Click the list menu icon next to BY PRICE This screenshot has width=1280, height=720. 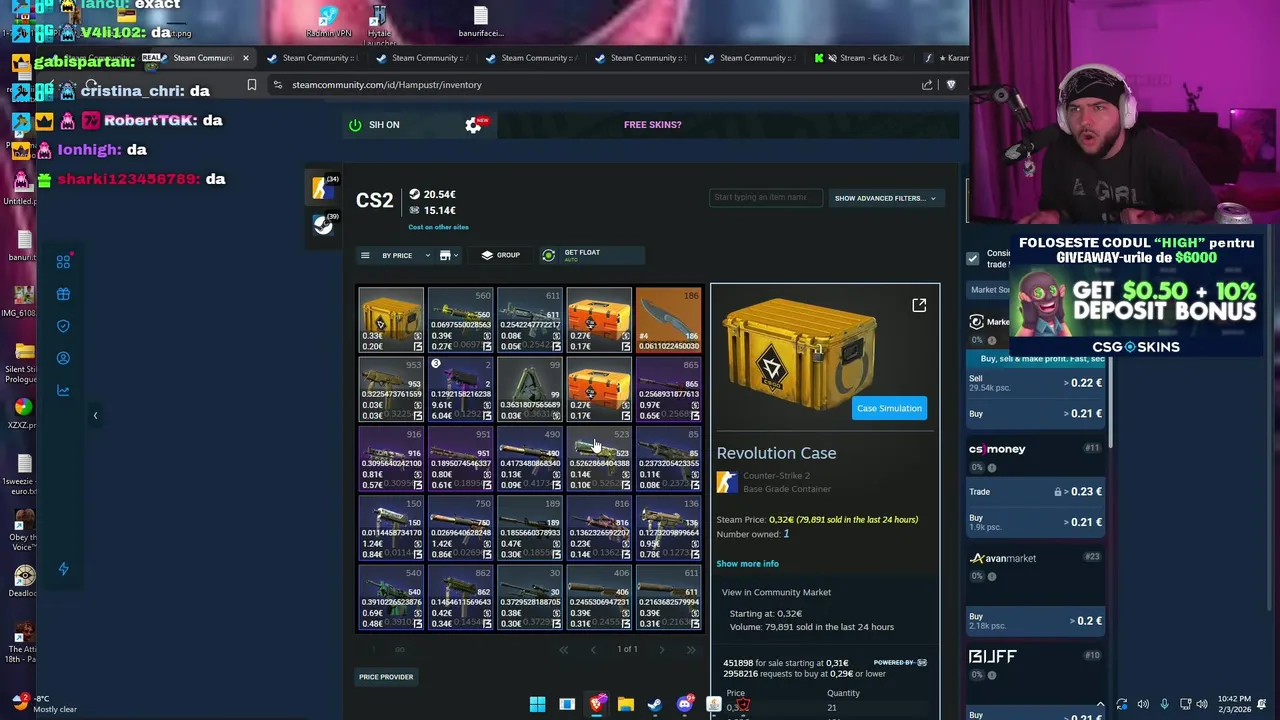[365, 256]
